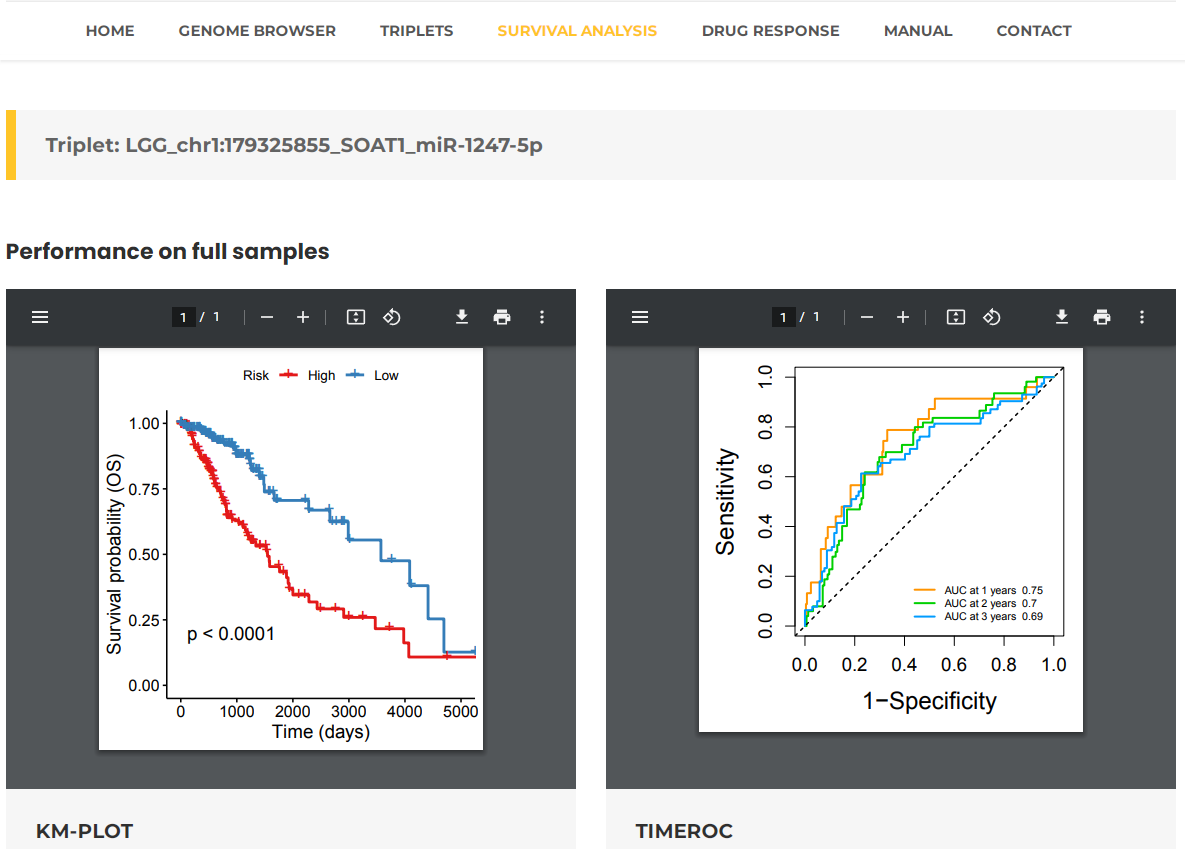Screen dimensions: 1185x849
Task: Fit TimeROC PDF to page
Action: [x=956, y=318]
